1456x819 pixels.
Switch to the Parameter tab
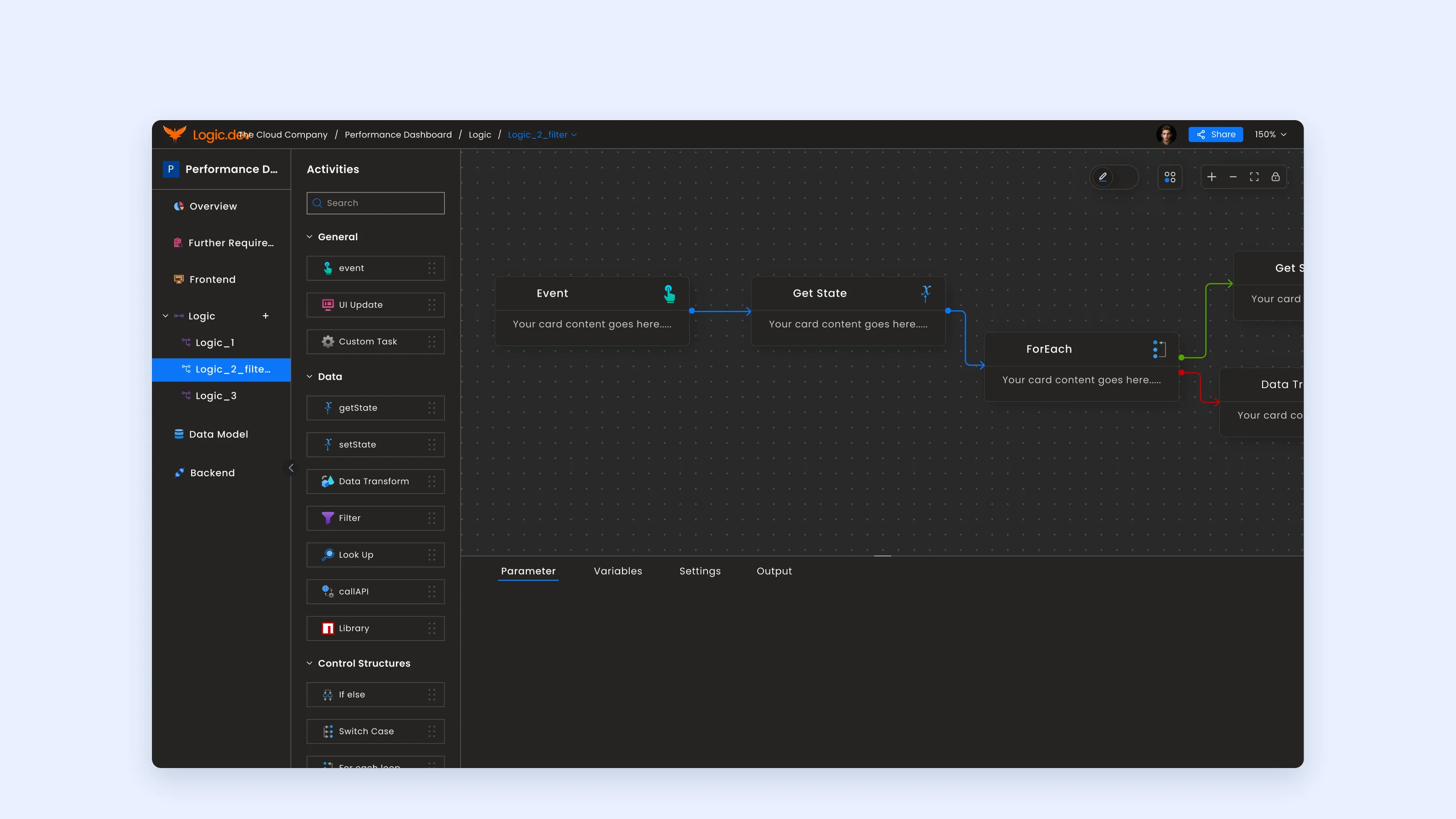(x=528, y=571)
